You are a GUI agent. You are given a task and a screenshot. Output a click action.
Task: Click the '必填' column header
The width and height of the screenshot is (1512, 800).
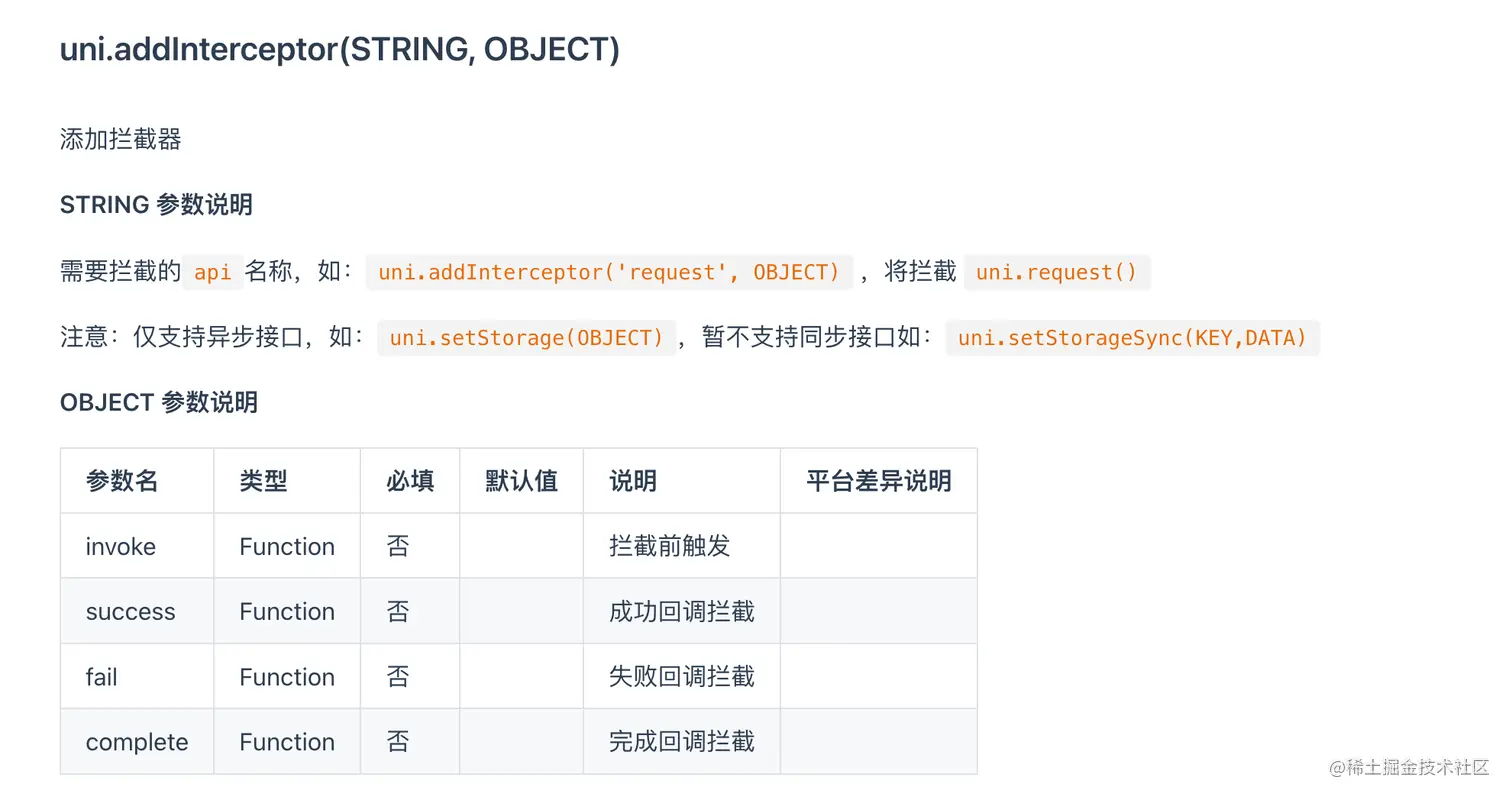[410, 481]
